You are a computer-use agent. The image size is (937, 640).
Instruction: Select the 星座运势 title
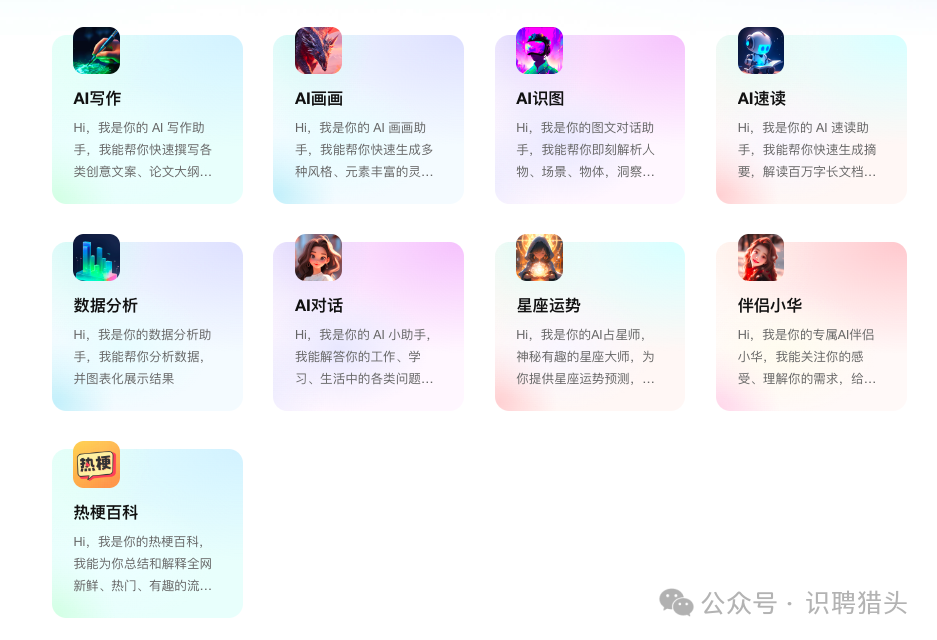pos(548,305)
